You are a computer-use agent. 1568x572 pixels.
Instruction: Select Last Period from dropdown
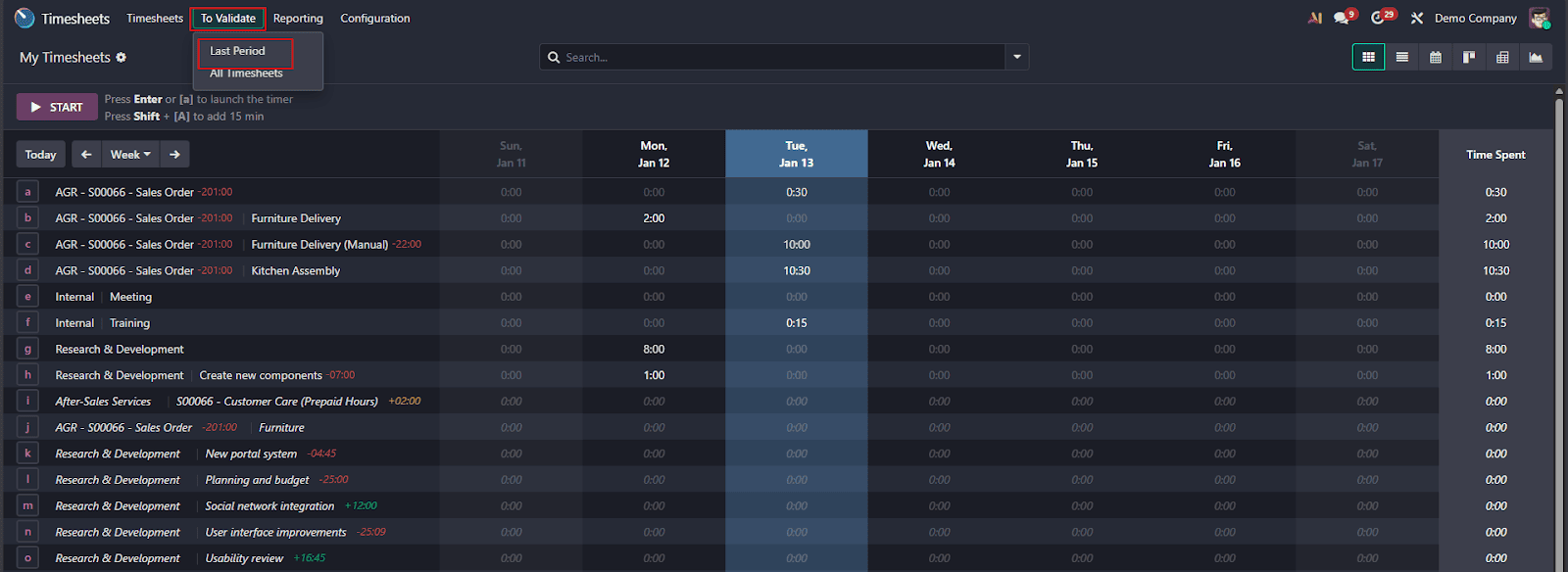pos(237,51)
